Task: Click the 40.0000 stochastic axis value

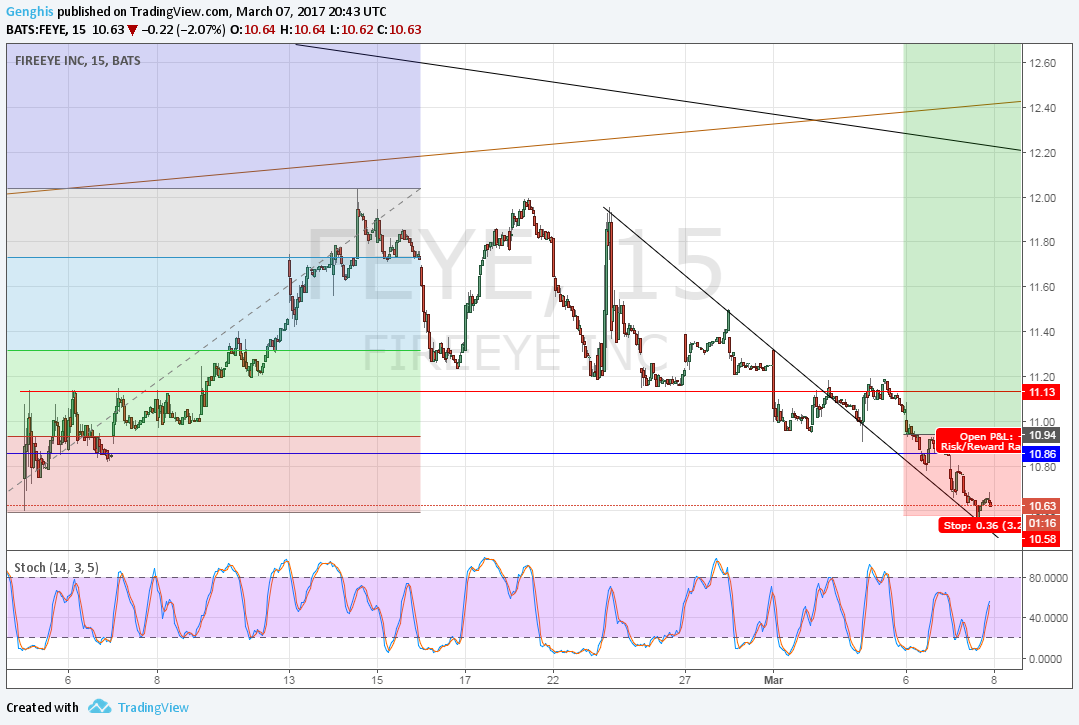Action: coord(1049,618)
